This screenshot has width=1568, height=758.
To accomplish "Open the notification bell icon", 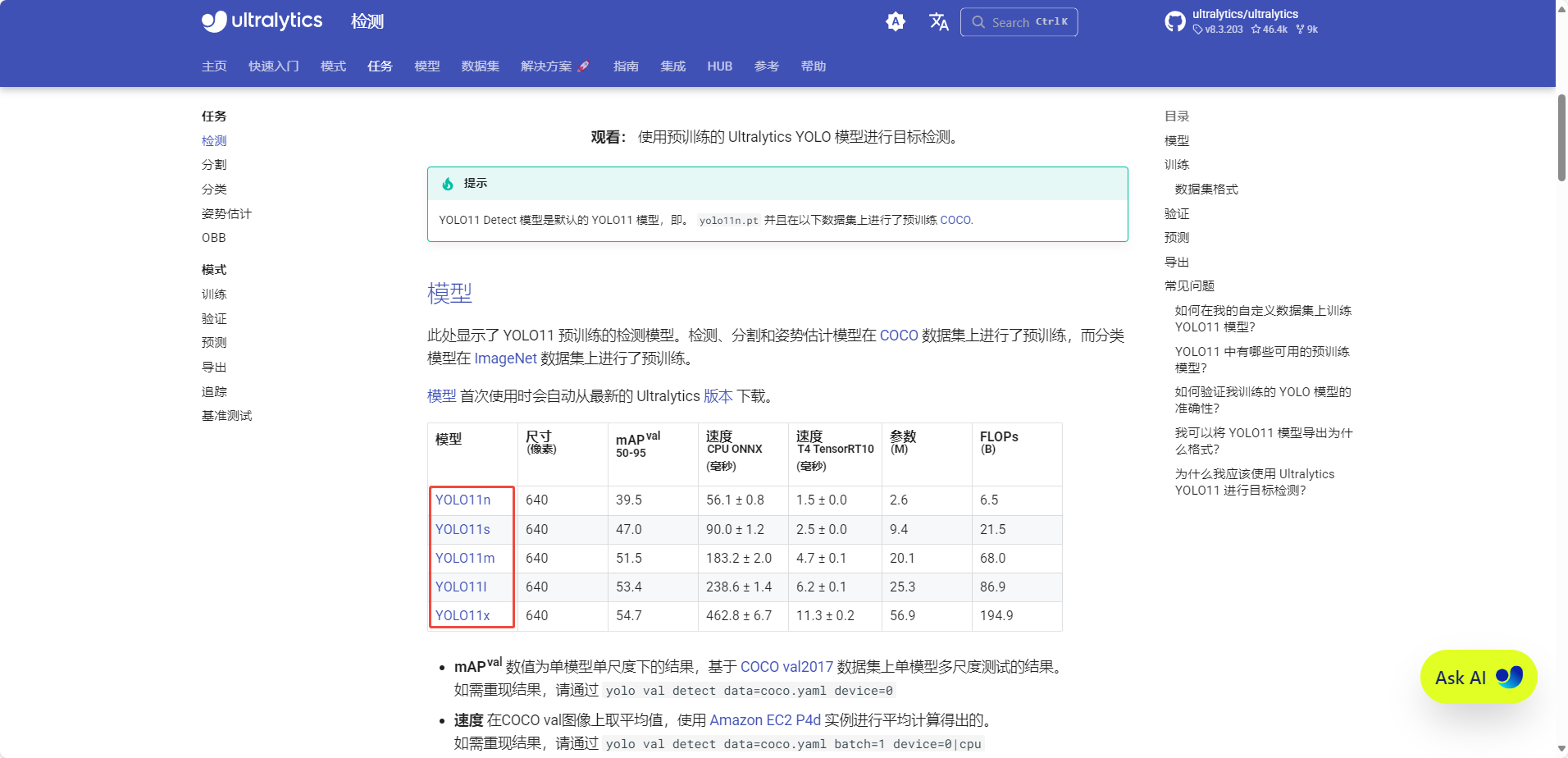I will coord(896,21).
